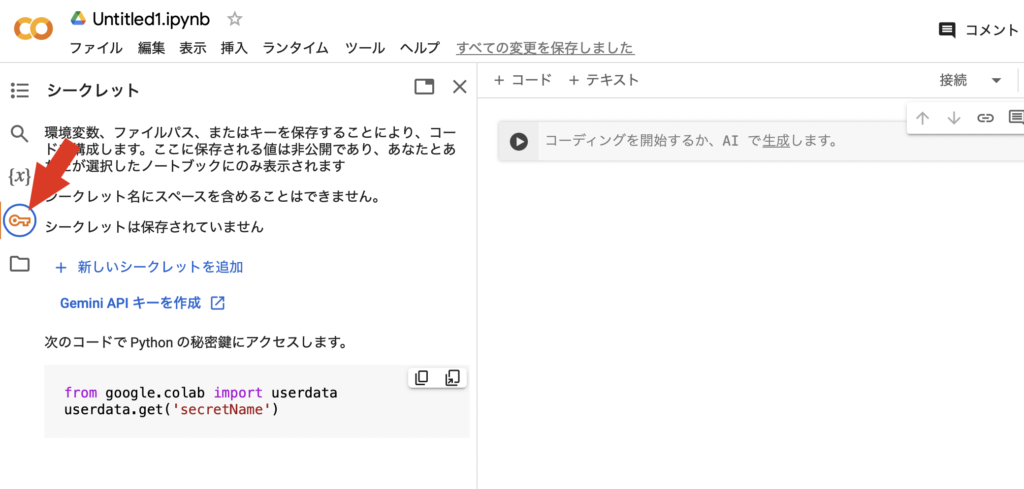Viewport: 1024px width, 489px height.
Task: Run the code cell with play button
Action: point(518,141)
